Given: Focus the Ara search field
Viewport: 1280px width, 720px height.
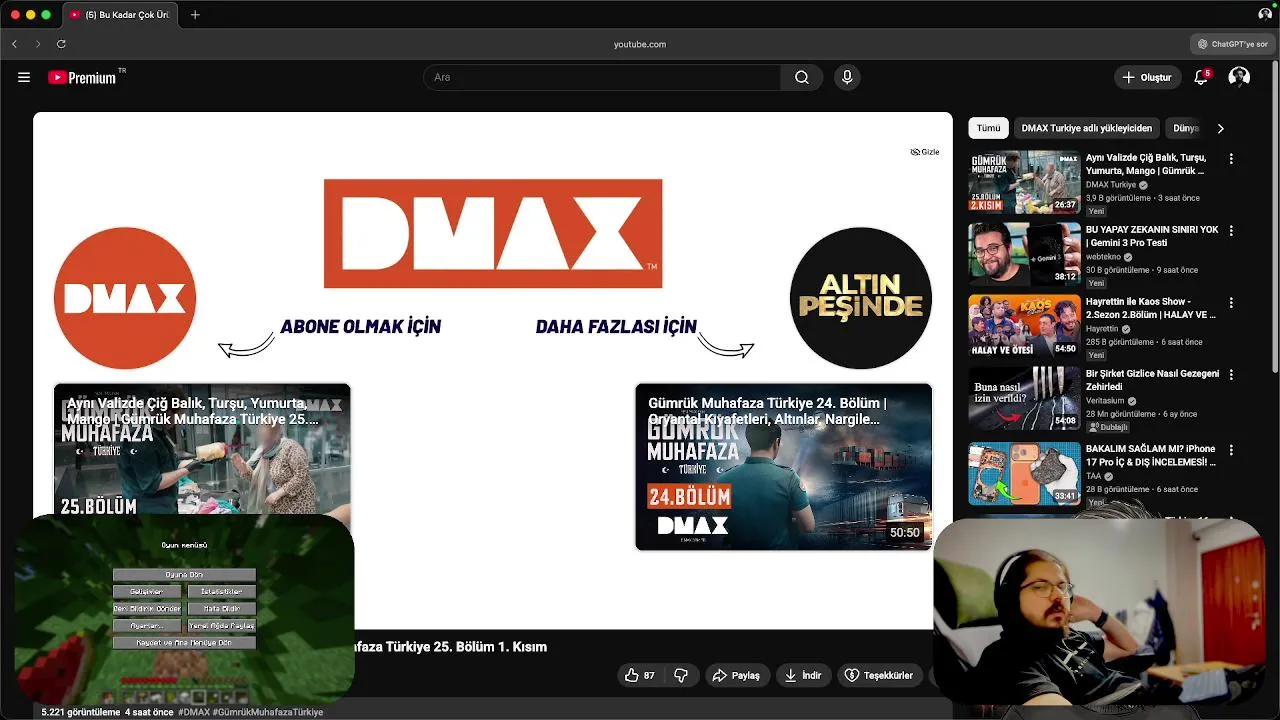Looking at the screenshot, I should pos(602,77).
